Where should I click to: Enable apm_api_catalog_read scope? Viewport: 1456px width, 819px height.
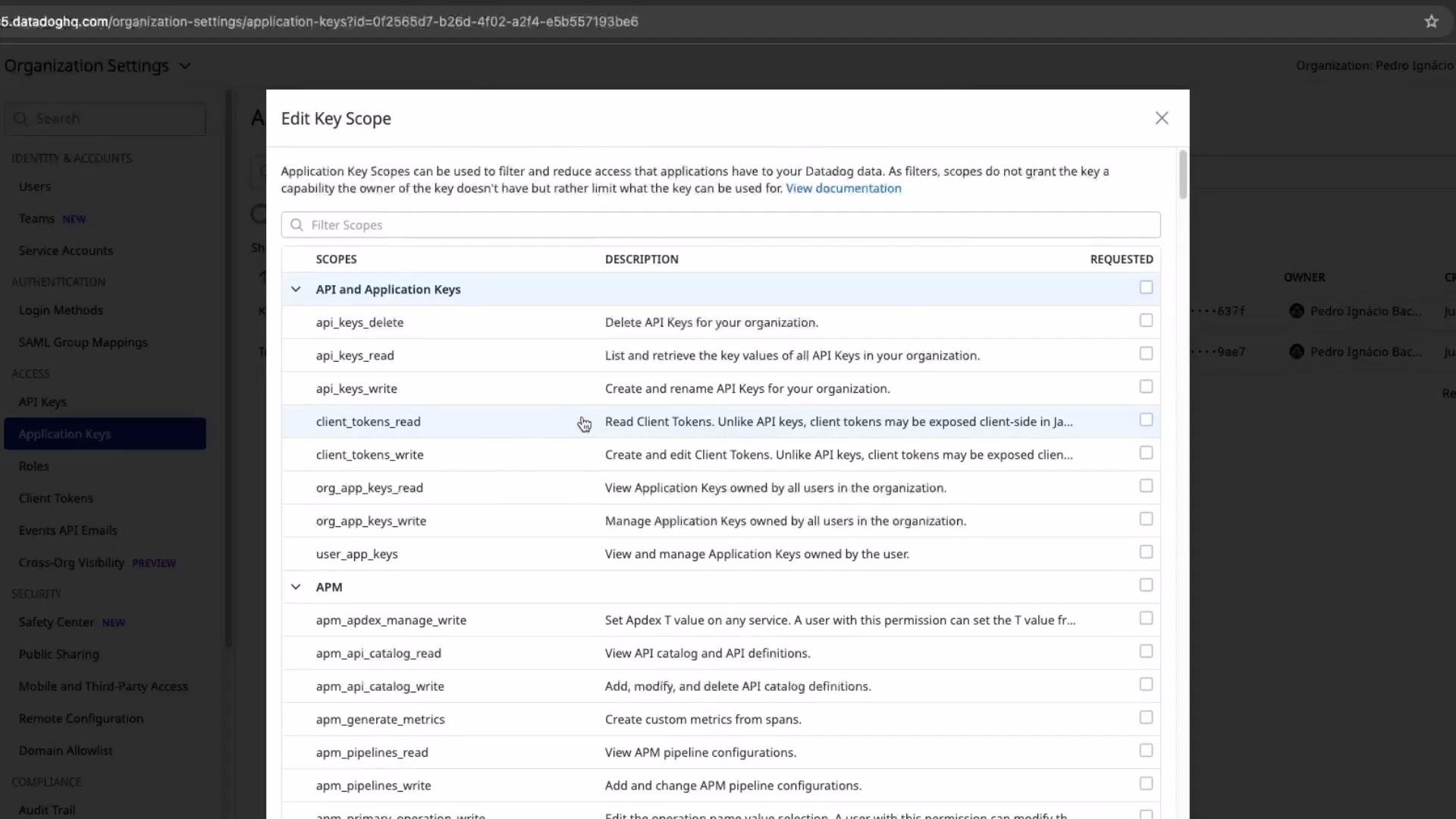click(x=1146, y=651)
